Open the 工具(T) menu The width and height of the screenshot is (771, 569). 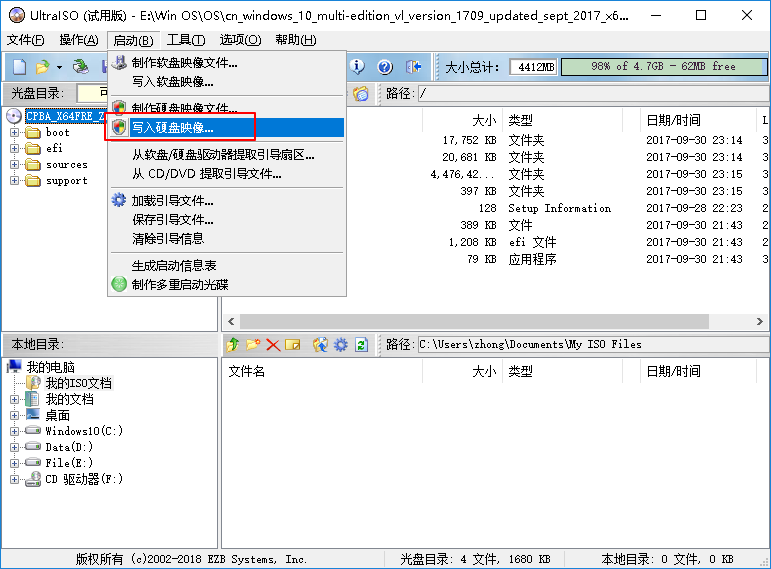coord(186,40)
